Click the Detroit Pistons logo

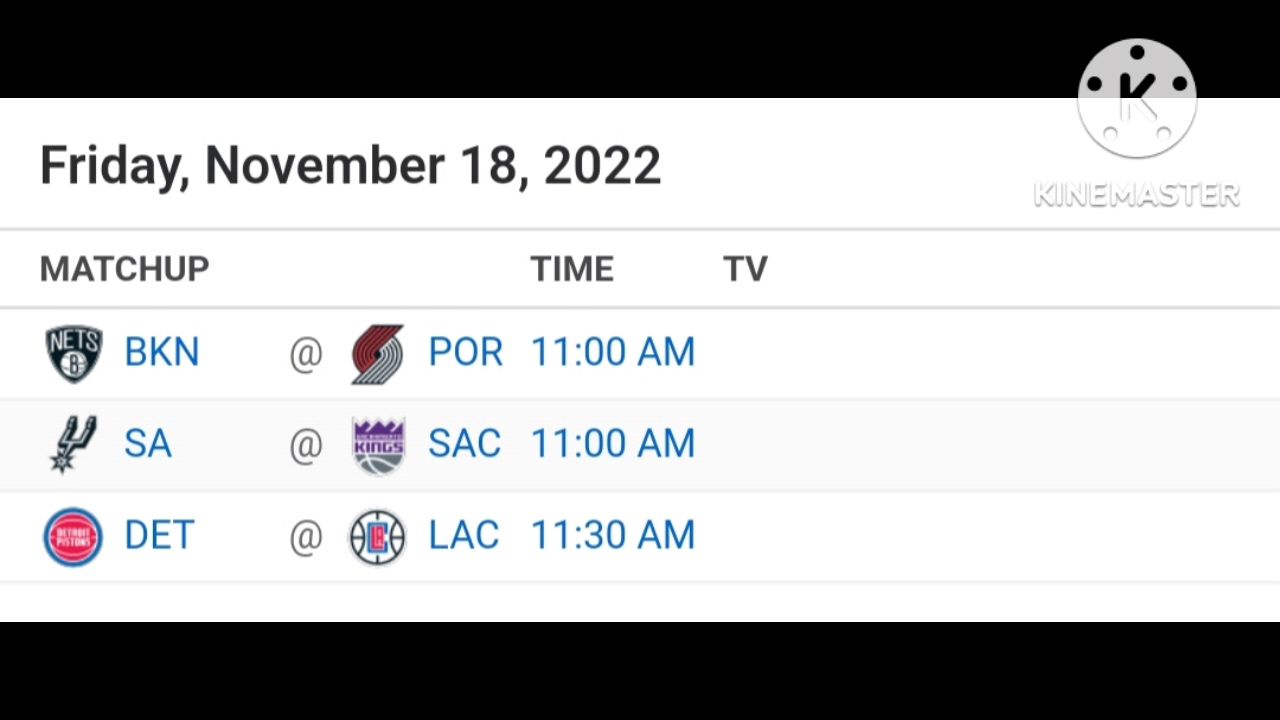(73, 537)
